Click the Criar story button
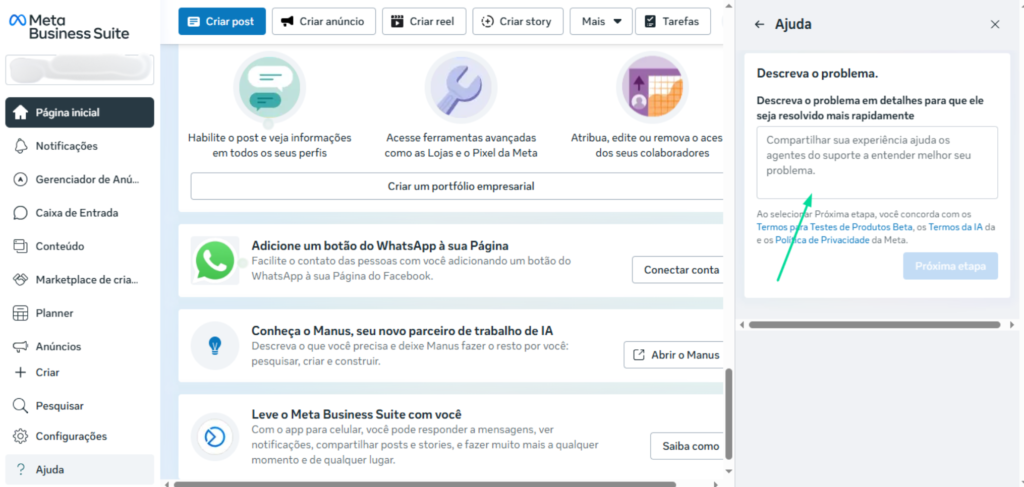Viewport: 1024px width, 487px height. [x=518, y=21]
